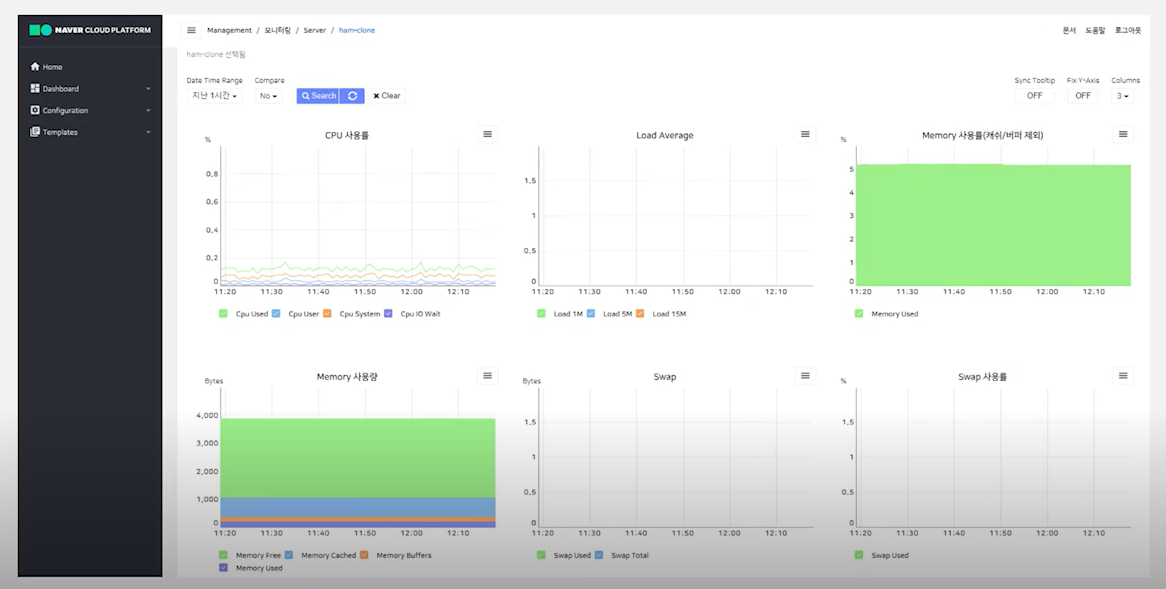Toggle the Load 5M legend checkbox

point(591,314)
